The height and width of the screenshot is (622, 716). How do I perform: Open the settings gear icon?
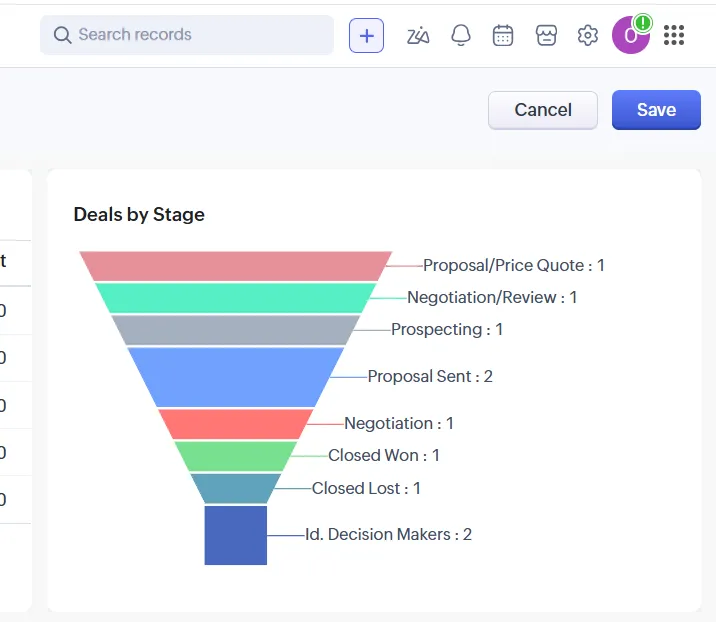(x=588, y=35)
